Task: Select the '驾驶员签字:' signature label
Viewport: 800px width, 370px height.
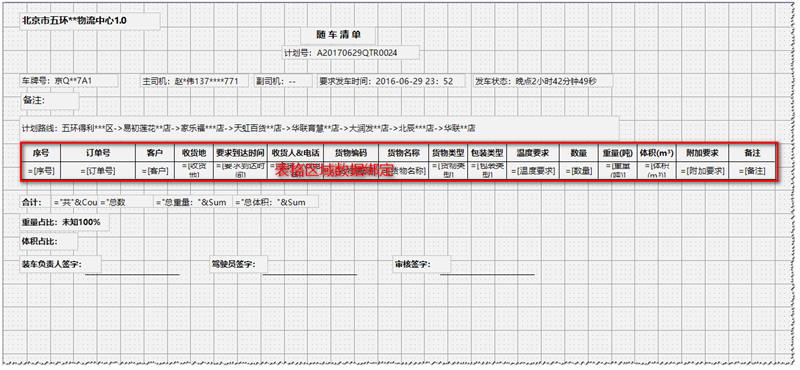Action: pyautogui.click(x=239, y=264)
